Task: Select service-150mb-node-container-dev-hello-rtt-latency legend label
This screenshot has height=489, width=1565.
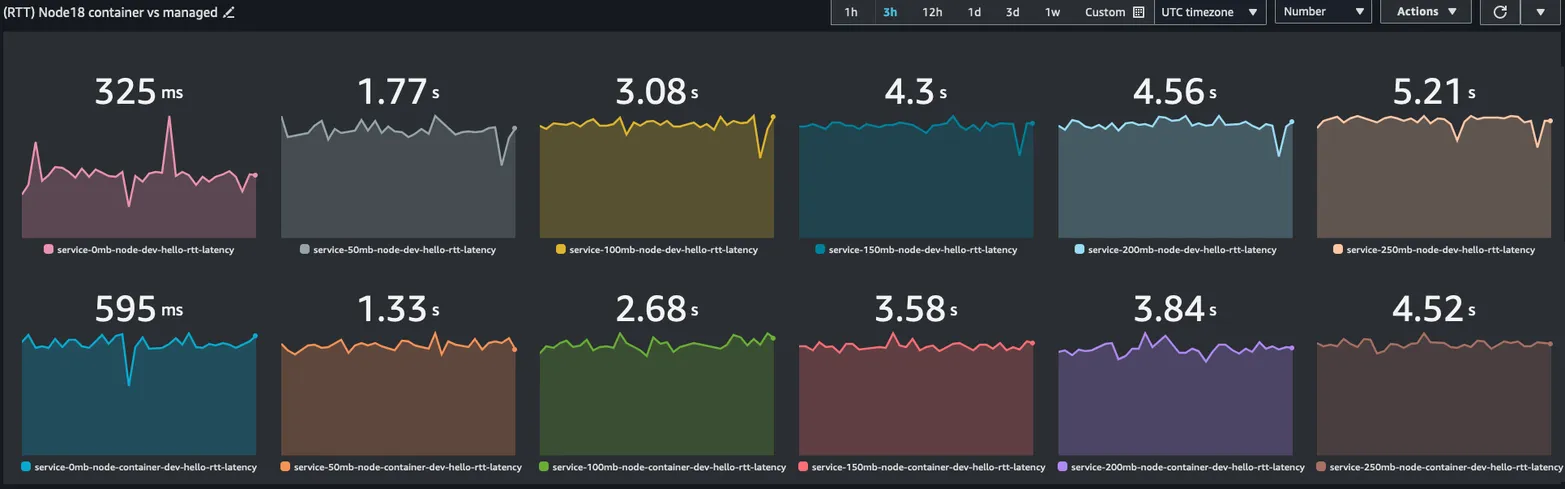Action: coord(929,468)
